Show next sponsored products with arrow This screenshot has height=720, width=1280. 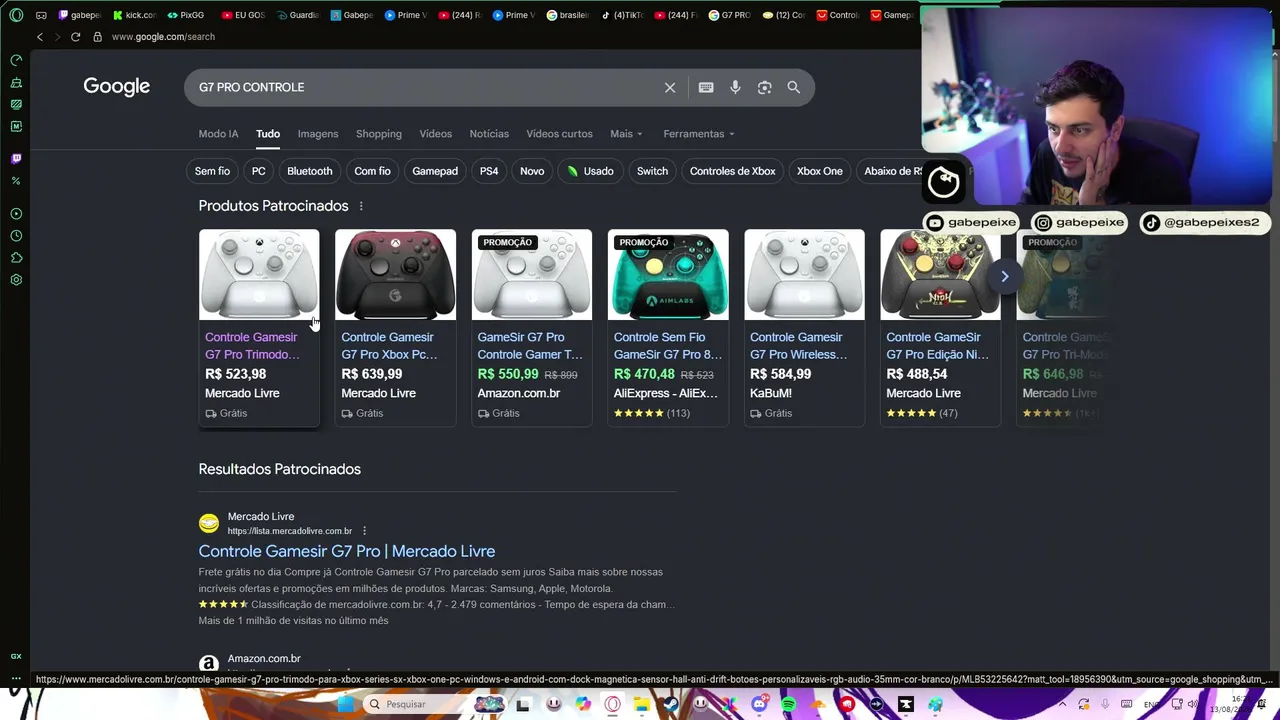point(1004,276)
